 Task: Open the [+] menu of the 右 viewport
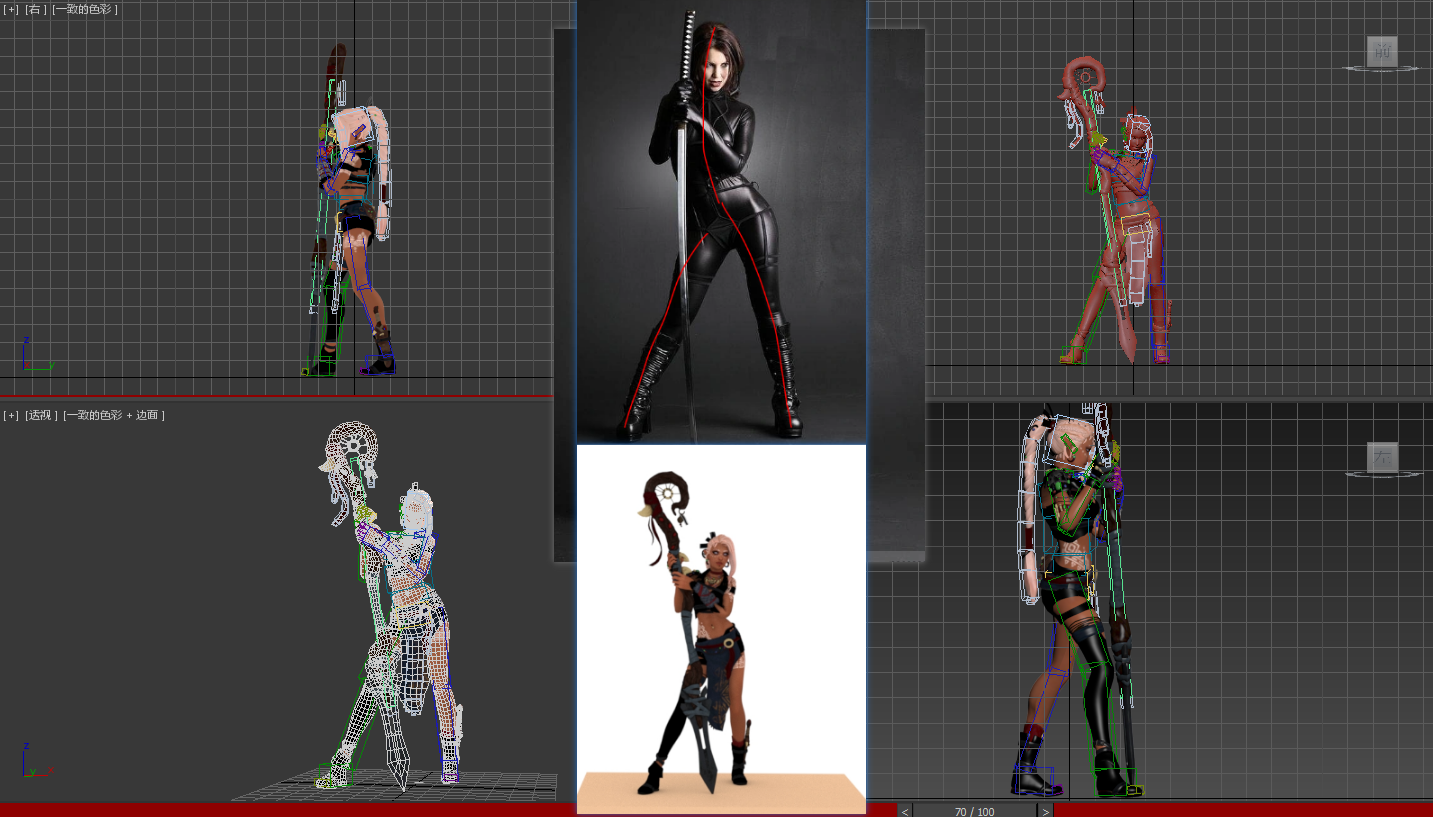pos(11,9)
